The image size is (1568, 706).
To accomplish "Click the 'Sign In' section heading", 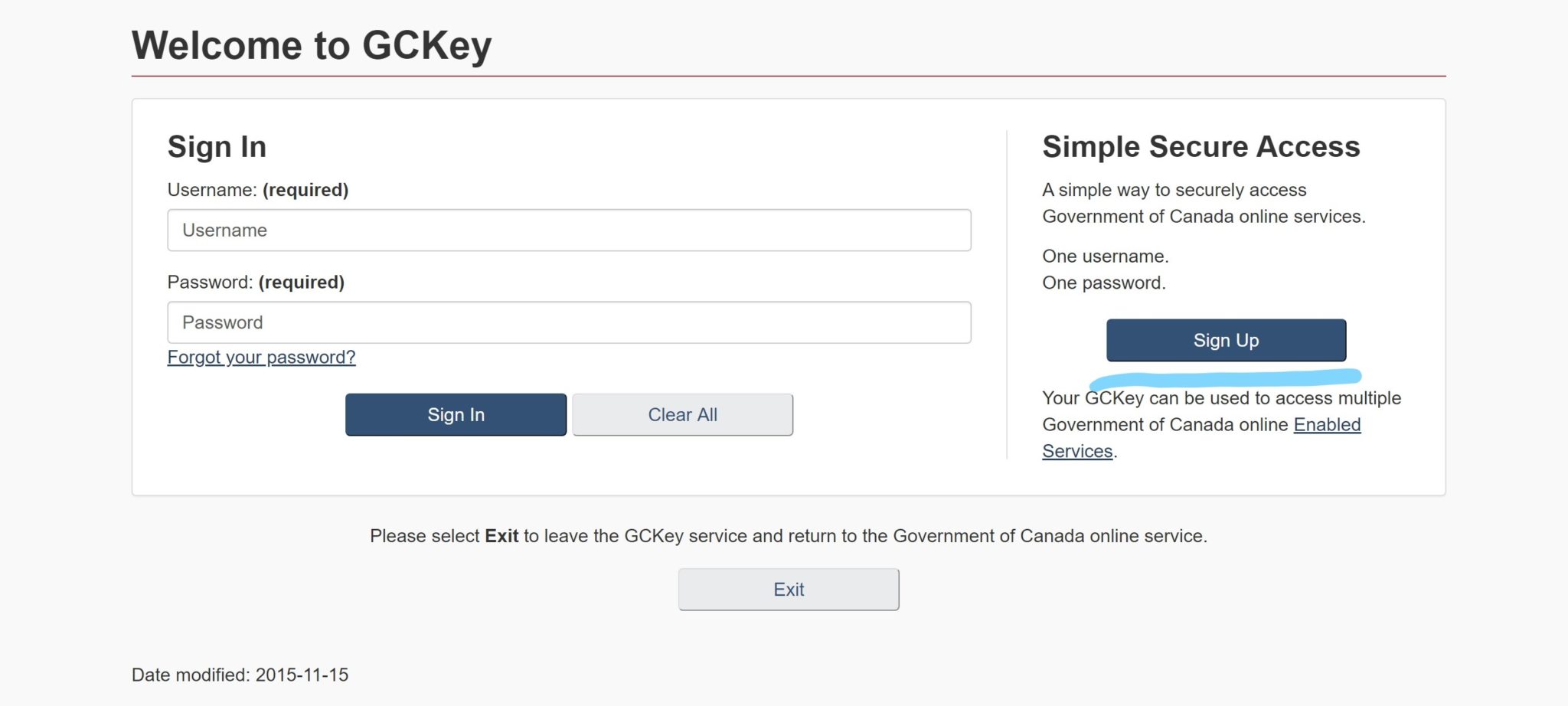I will pyautogui.click(x=217, y=147).
